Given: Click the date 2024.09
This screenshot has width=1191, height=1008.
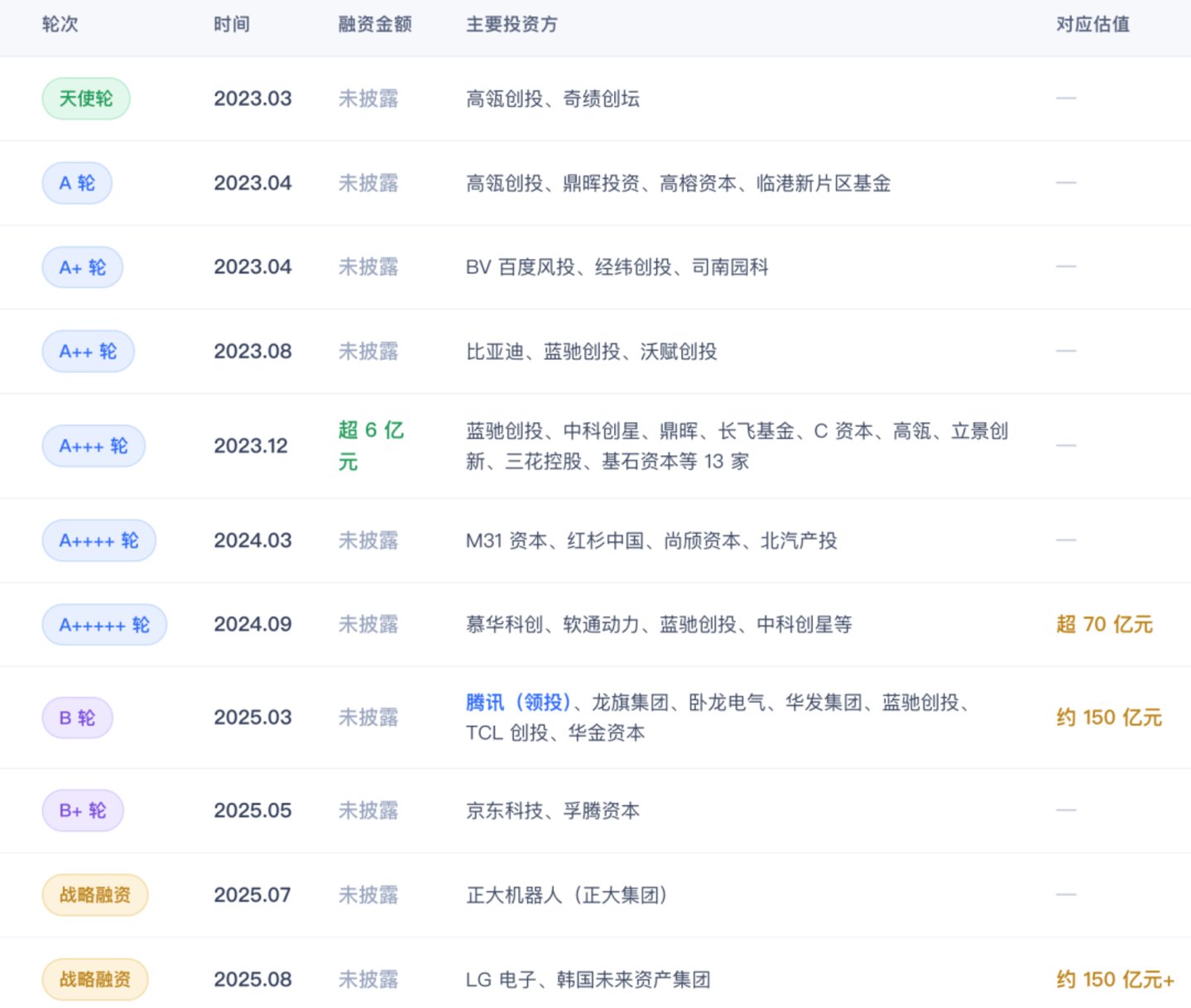Looking at the screenshot, I should tap(252, 625).
